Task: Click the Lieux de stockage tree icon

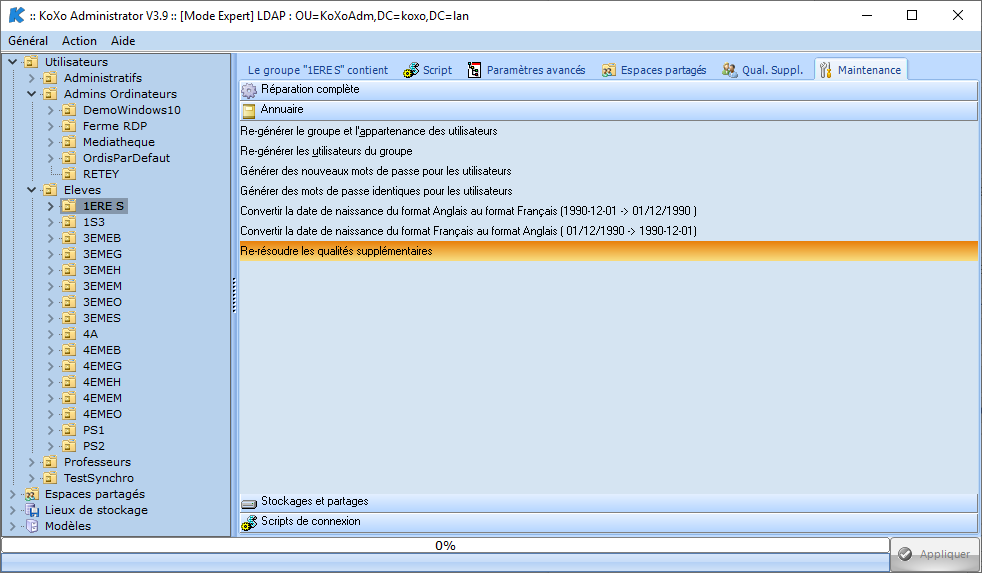Action: [x=31, y=510]
